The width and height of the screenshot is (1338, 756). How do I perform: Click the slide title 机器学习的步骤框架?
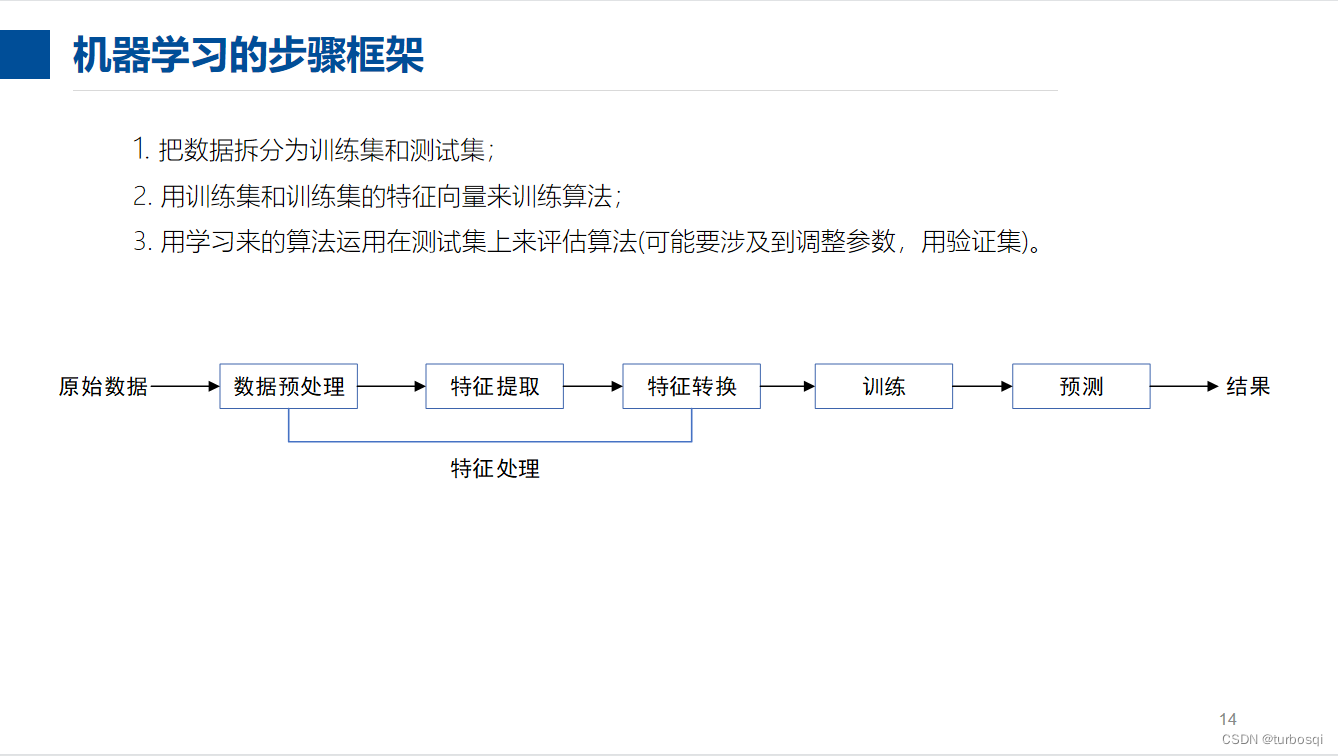(x=248, y=56)
